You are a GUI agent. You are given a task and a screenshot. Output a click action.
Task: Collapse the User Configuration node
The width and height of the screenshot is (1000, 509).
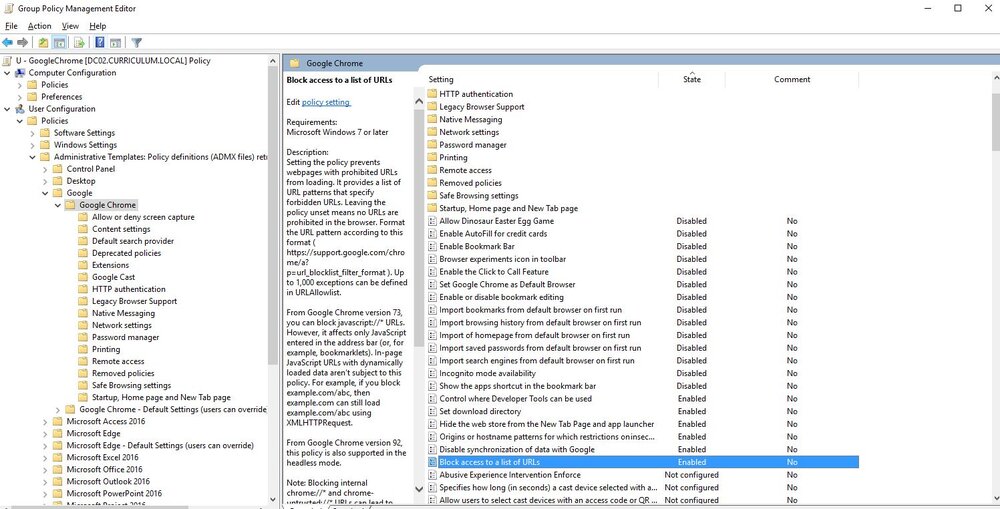coord(7,109)
